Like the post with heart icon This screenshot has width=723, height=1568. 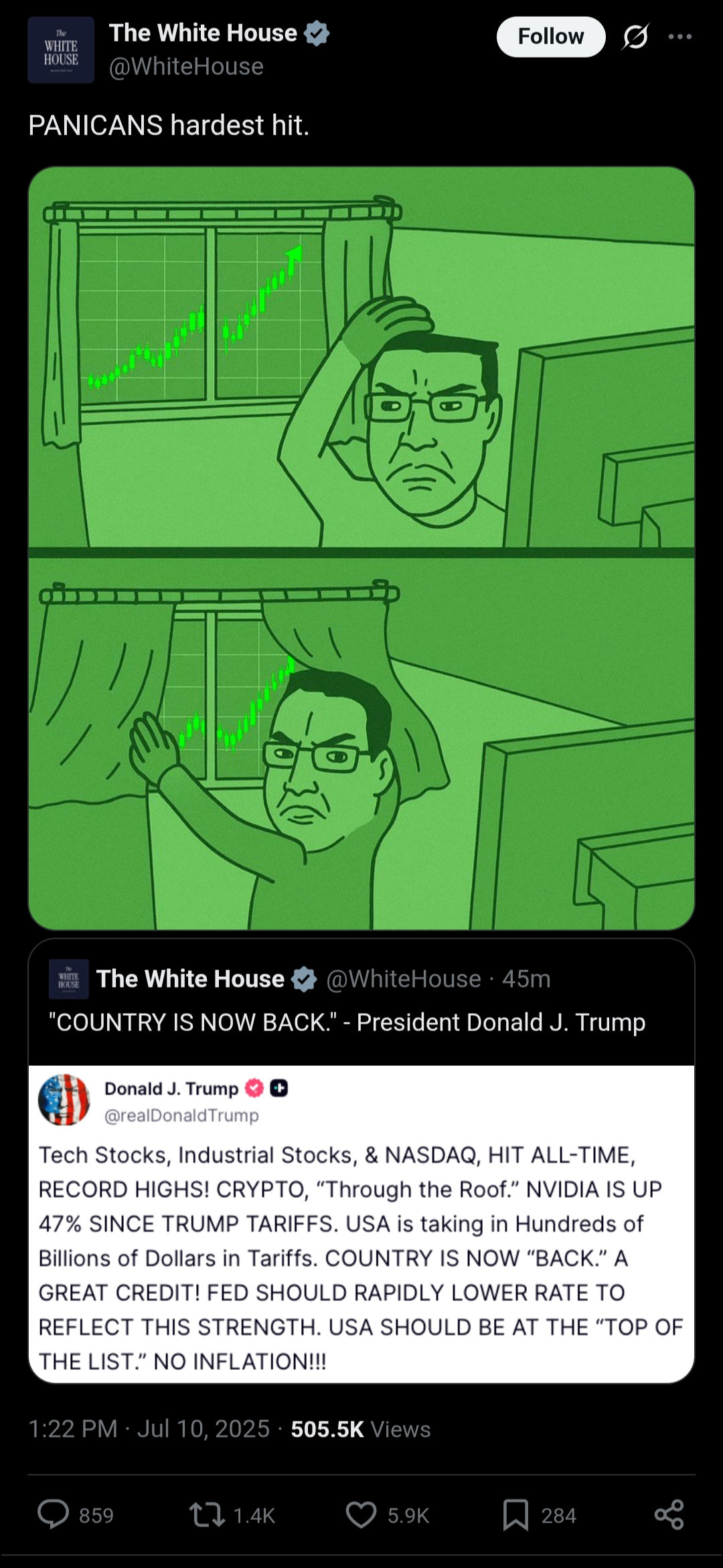click(361, 1514)
